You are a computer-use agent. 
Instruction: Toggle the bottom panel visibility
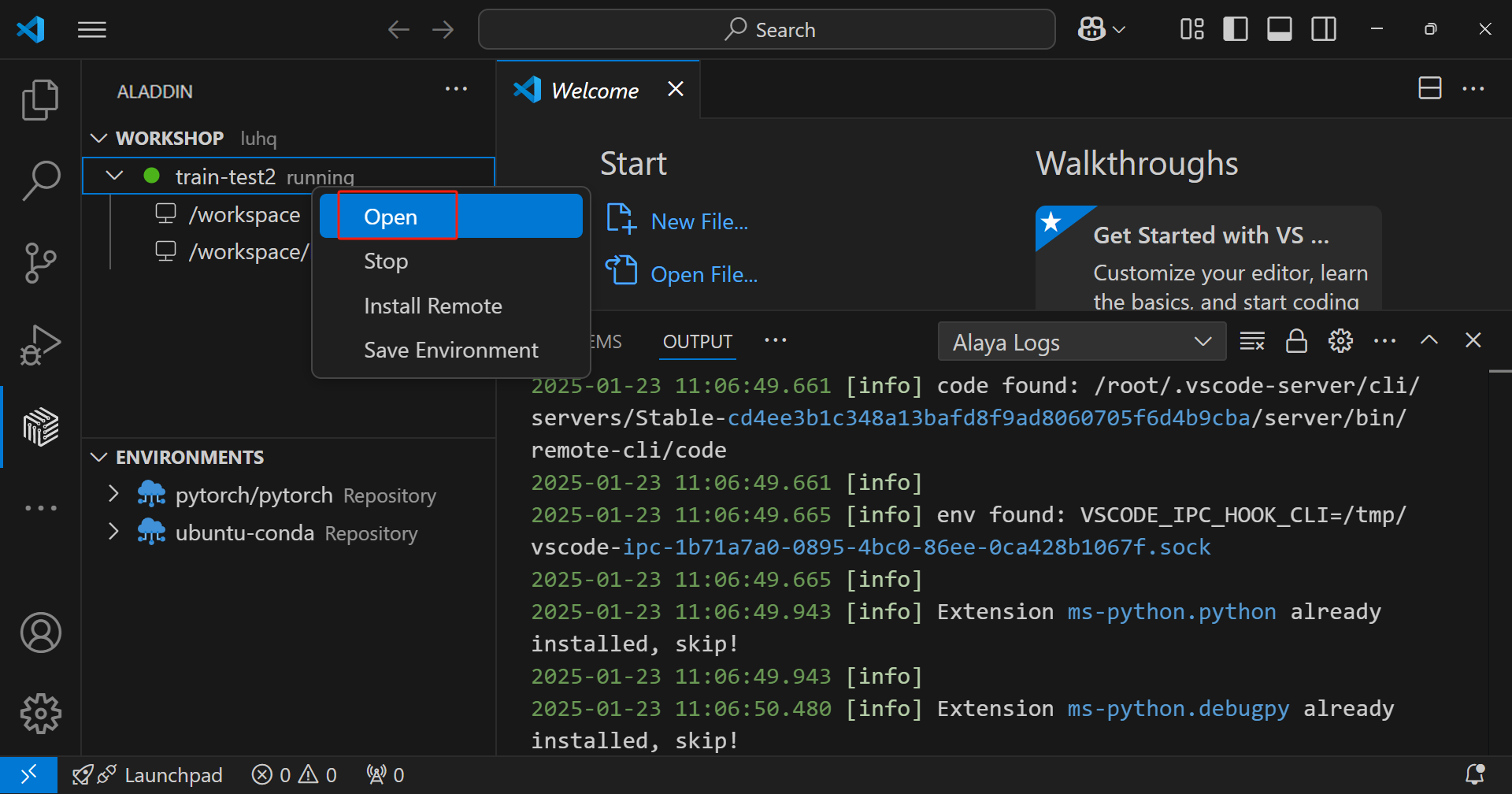1279,30
